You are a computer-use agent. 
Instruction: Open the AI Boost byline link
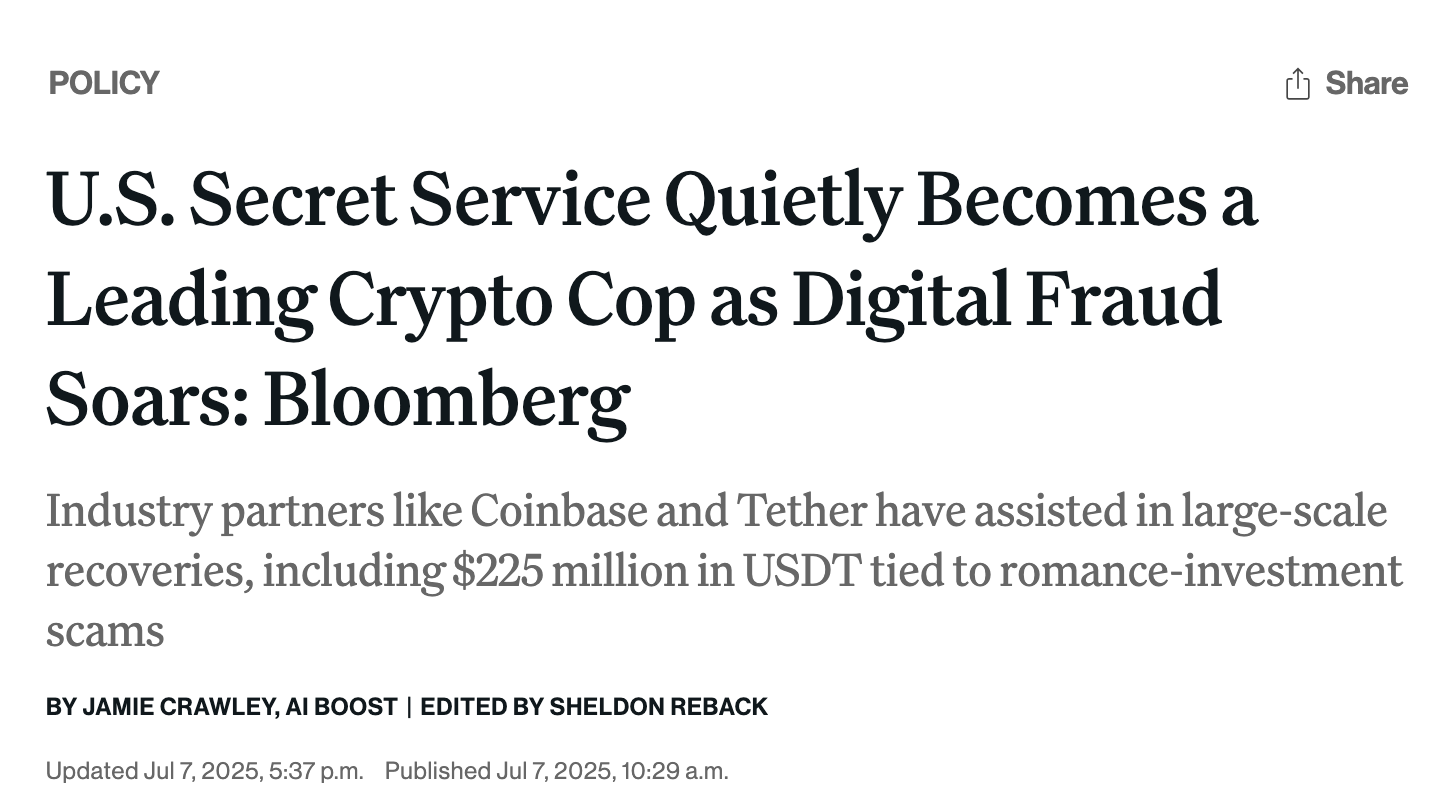341,707
